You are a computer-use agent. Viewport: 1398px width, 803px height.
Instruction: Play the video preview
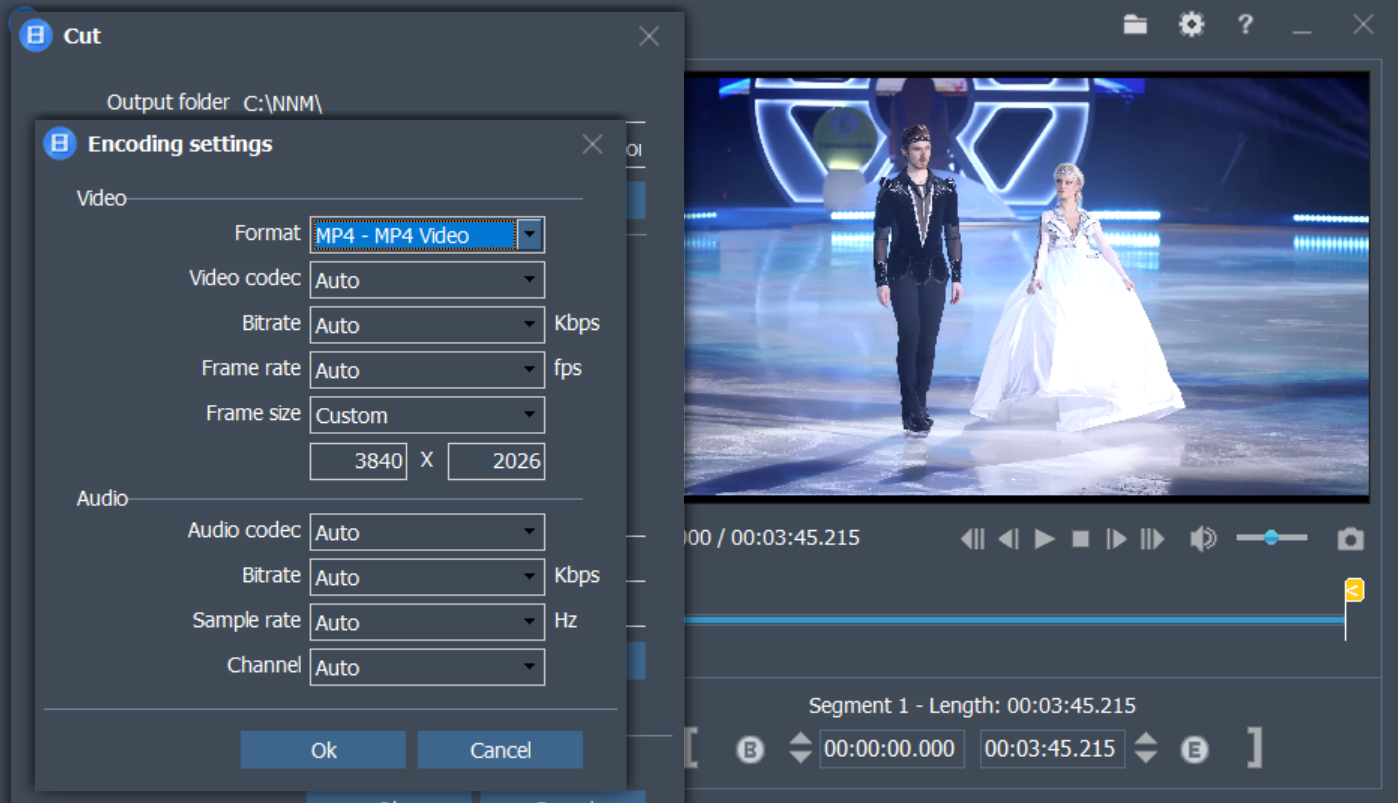(x=1045, y=539)
